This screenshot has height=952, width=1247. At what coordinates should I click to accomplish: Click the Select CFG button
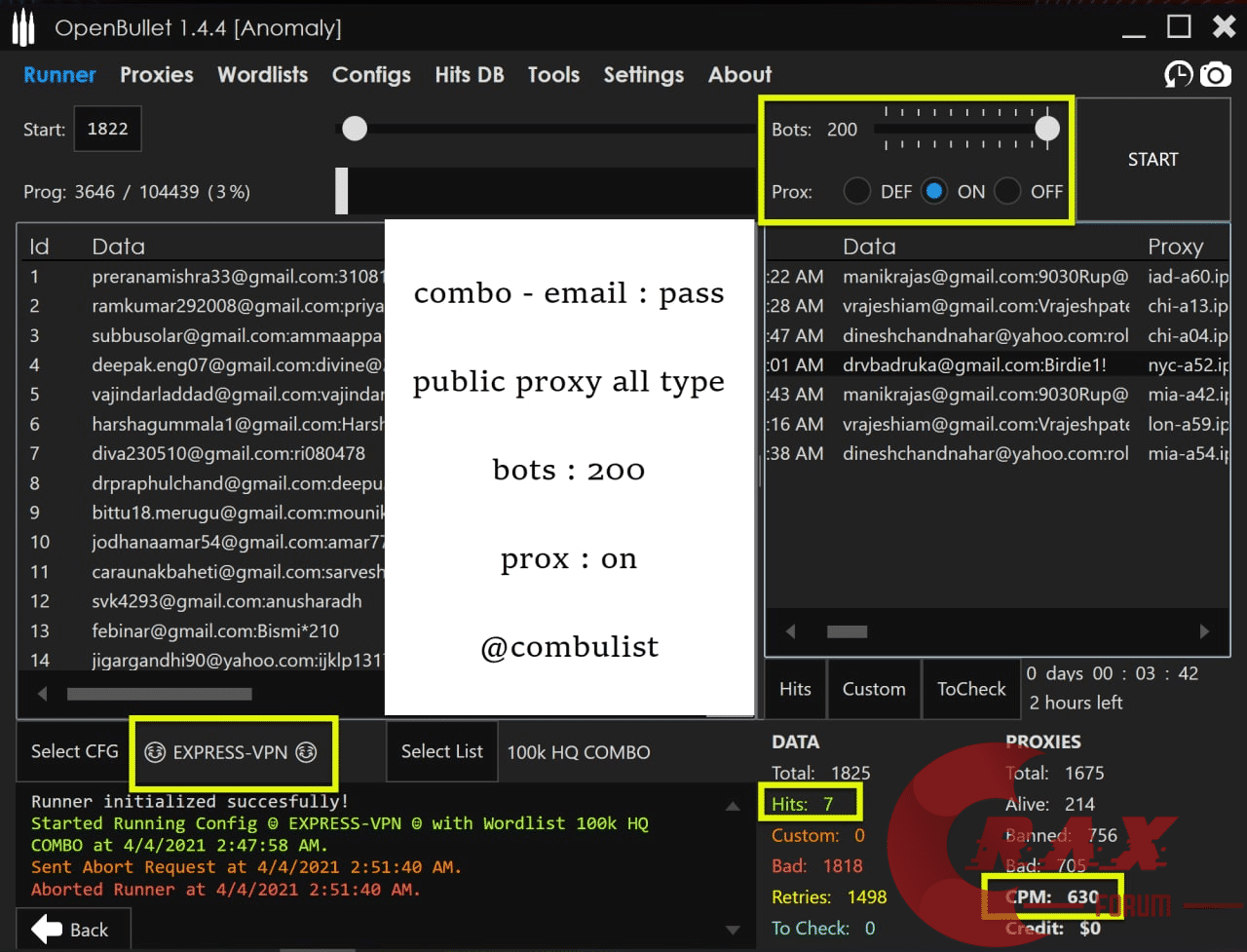[x=75, y=751]
